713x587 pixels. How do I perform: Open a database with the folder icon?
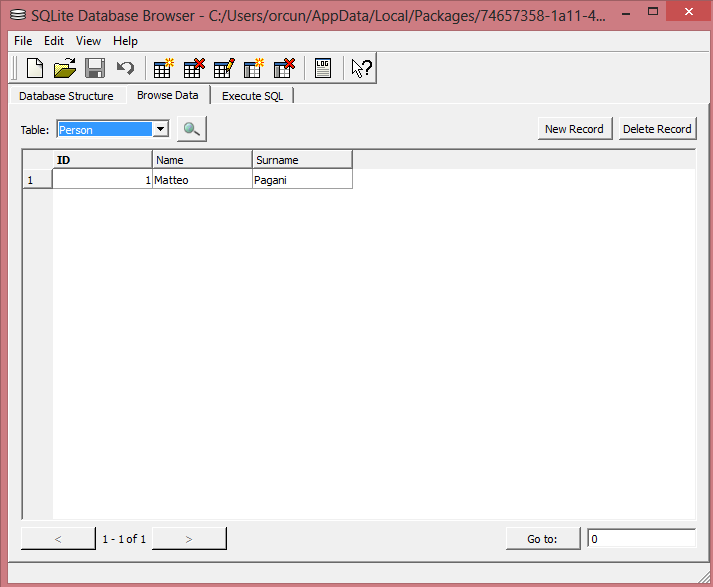[65, 69]
